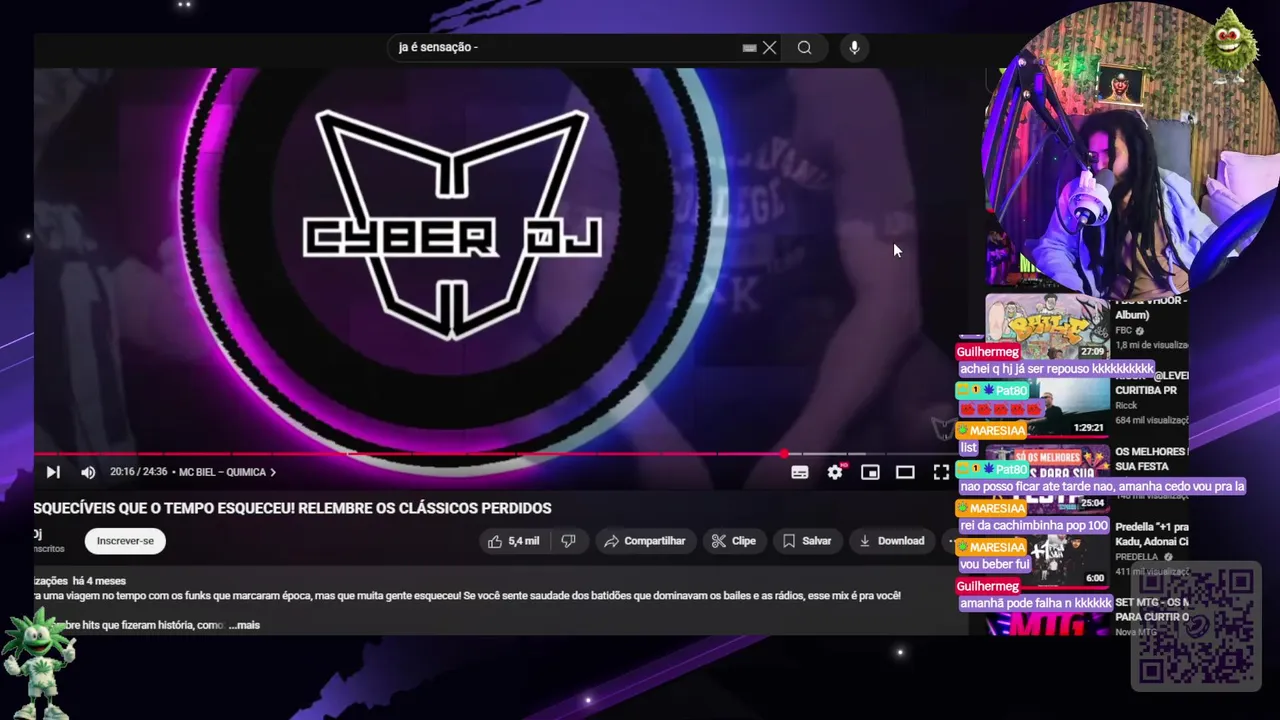Open the 6:00 Predella video thumbnail

[x=1047, y=554]
